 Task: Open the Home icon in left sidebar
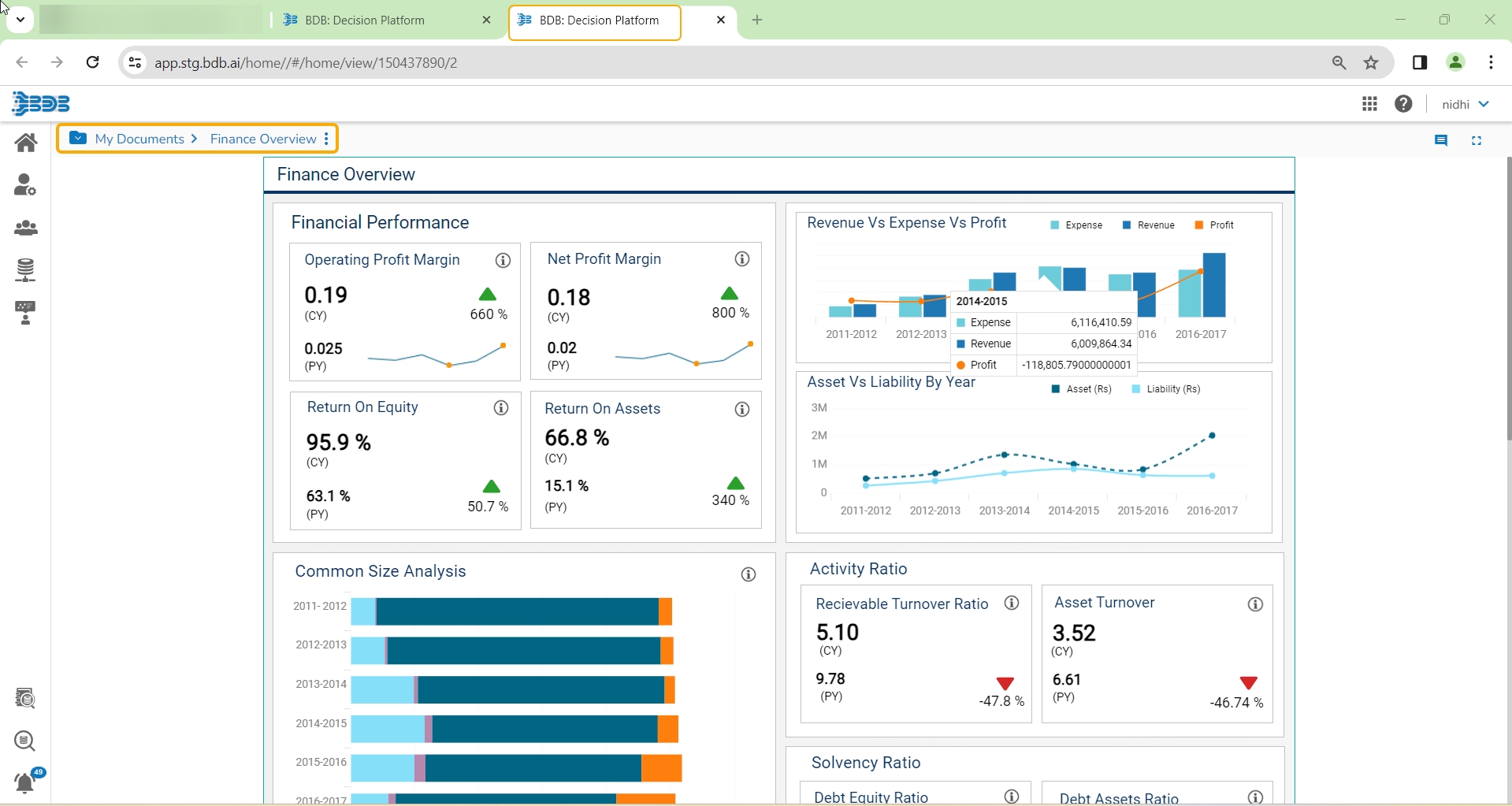click(26, 143)
